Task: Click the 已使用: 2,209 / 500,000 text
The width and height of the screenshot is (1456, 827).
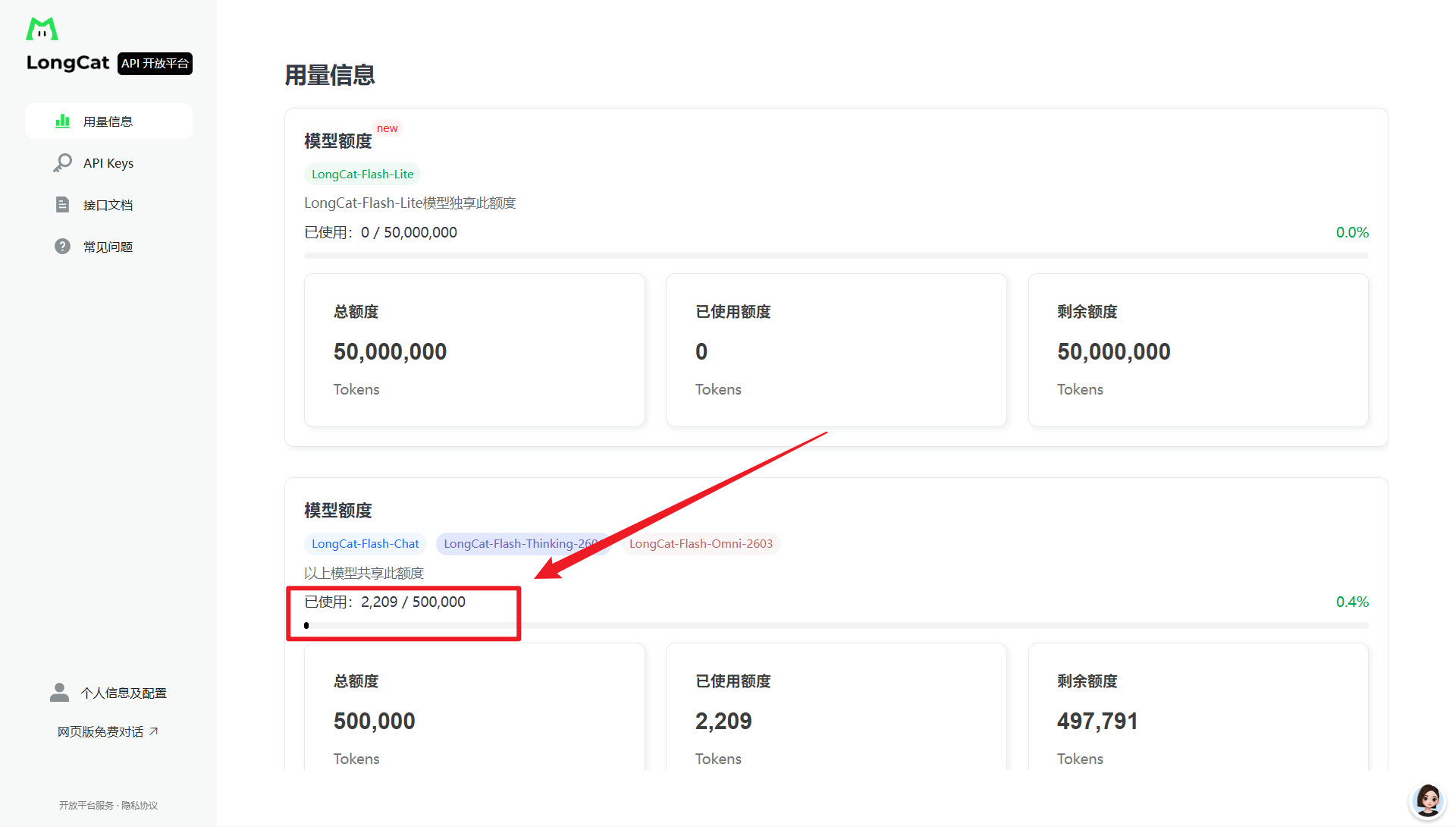Action: (x=385, y=602)
